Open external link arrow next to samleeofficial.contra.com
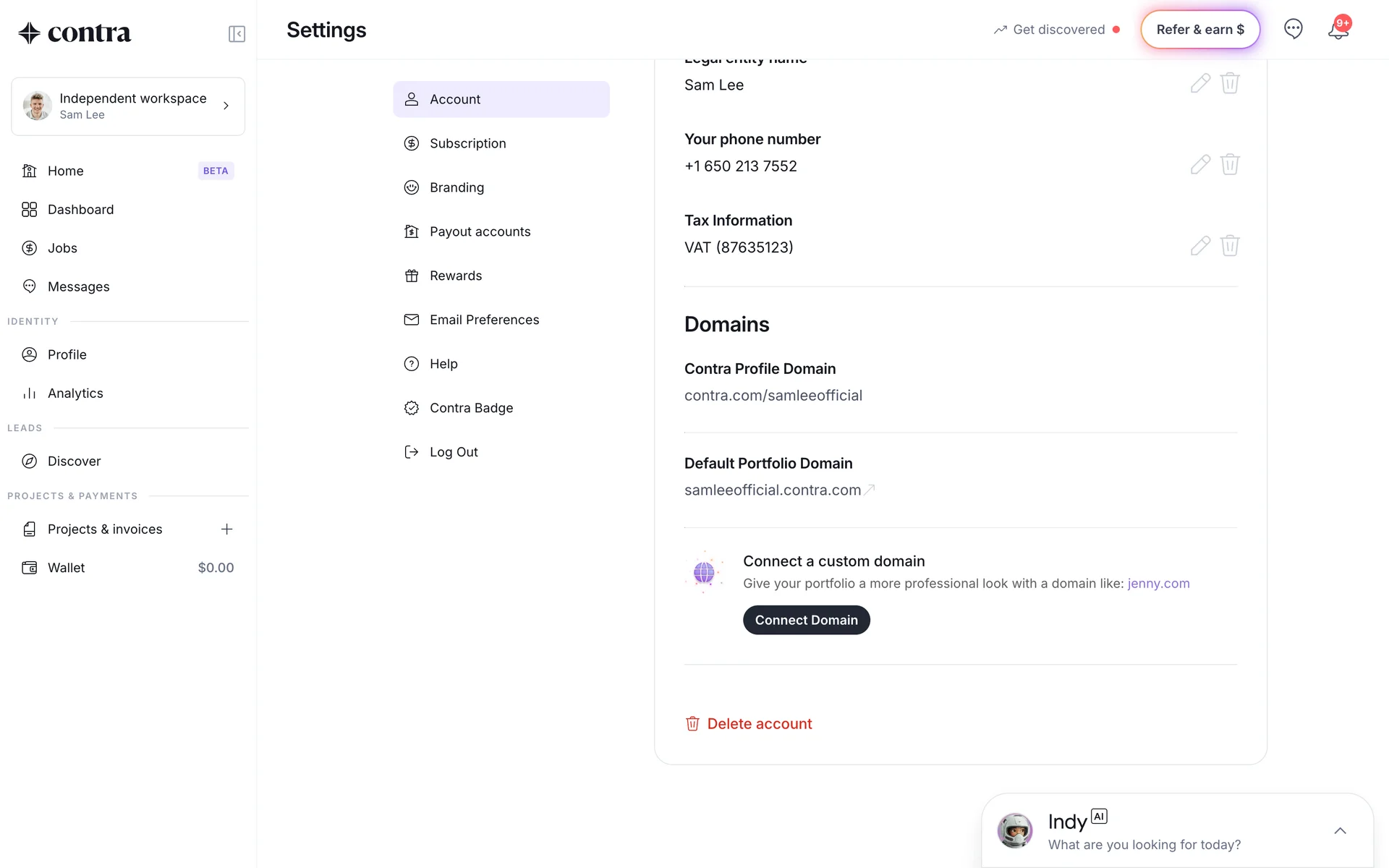The height and width of the screenshot is (868, 1389). click(870, 490)
